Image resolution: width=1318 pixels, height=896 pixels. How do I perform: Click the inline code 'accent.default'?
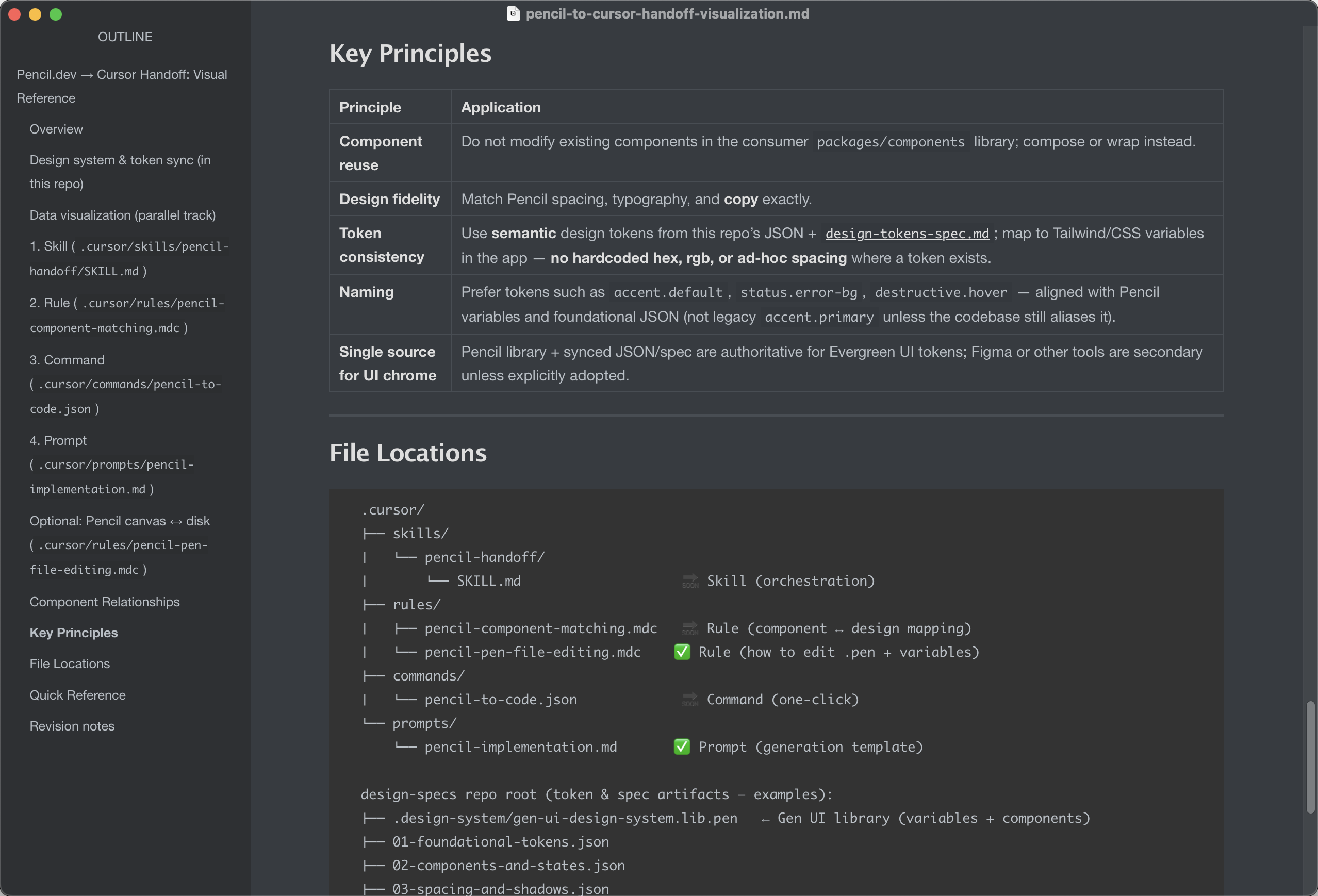[x=668, y=292]
